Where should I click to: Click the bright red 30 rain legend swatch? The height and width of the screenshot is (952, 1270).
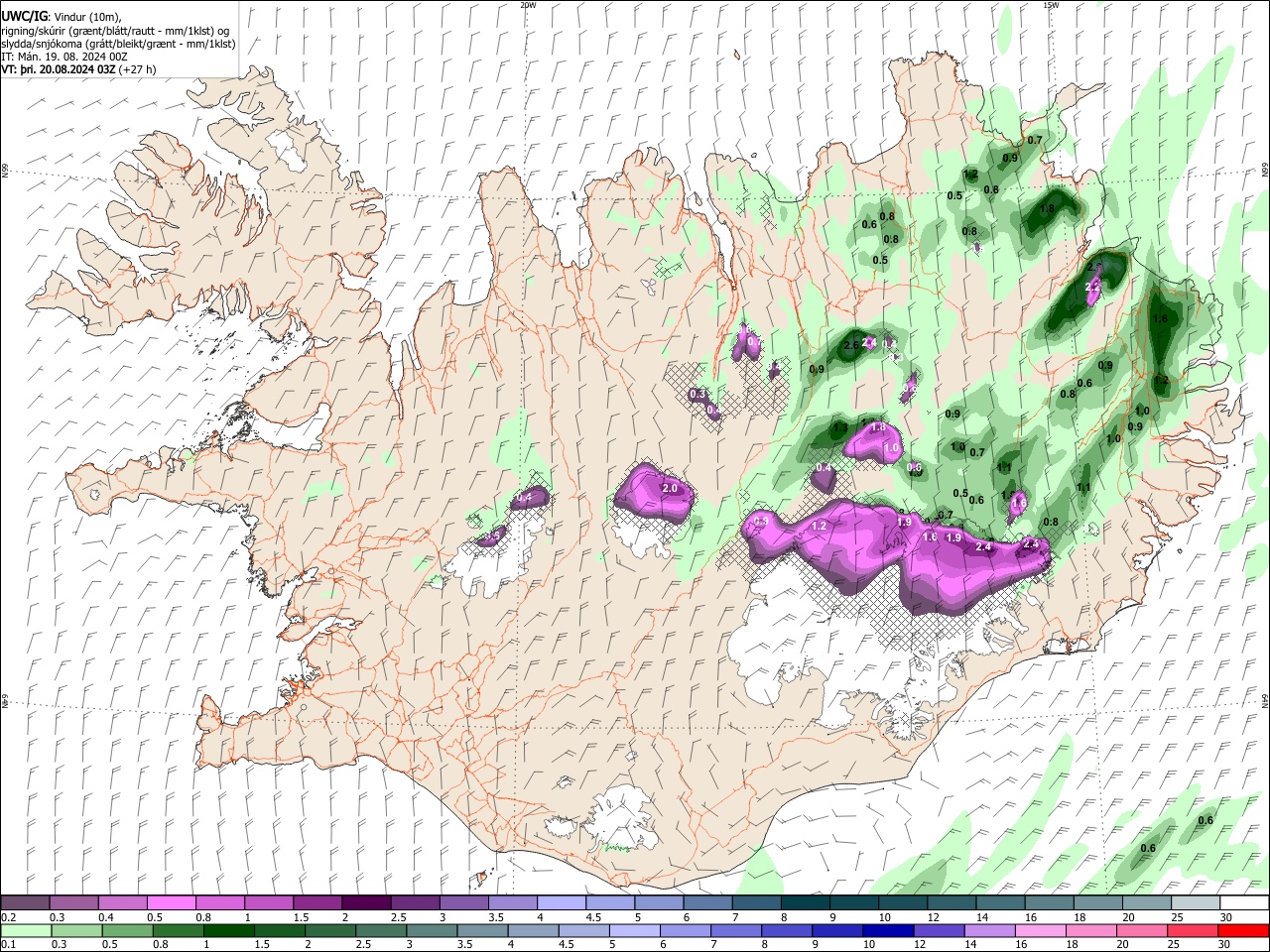[1243, 930]
